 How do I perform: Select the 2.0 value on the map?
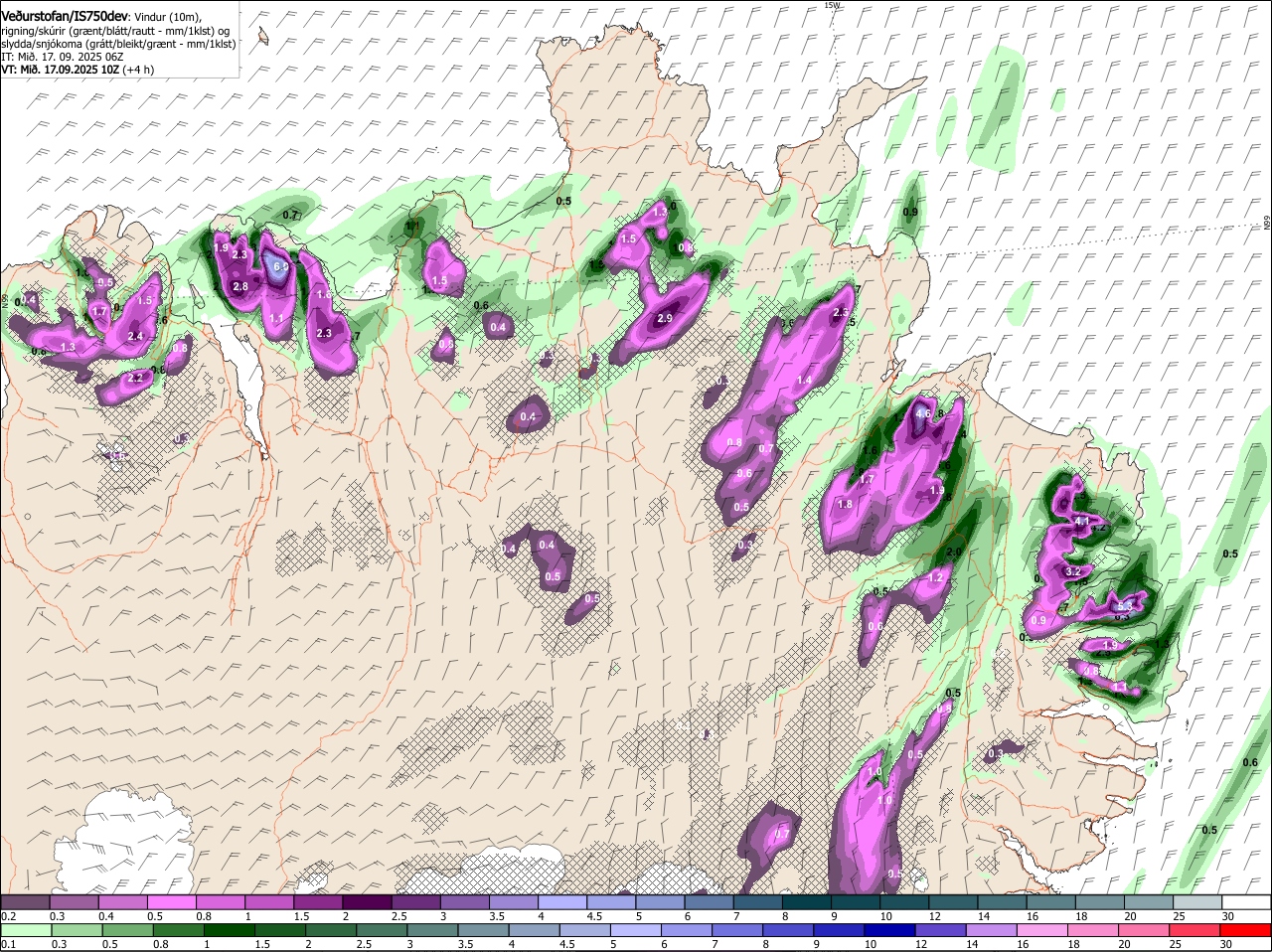[955, 553]
